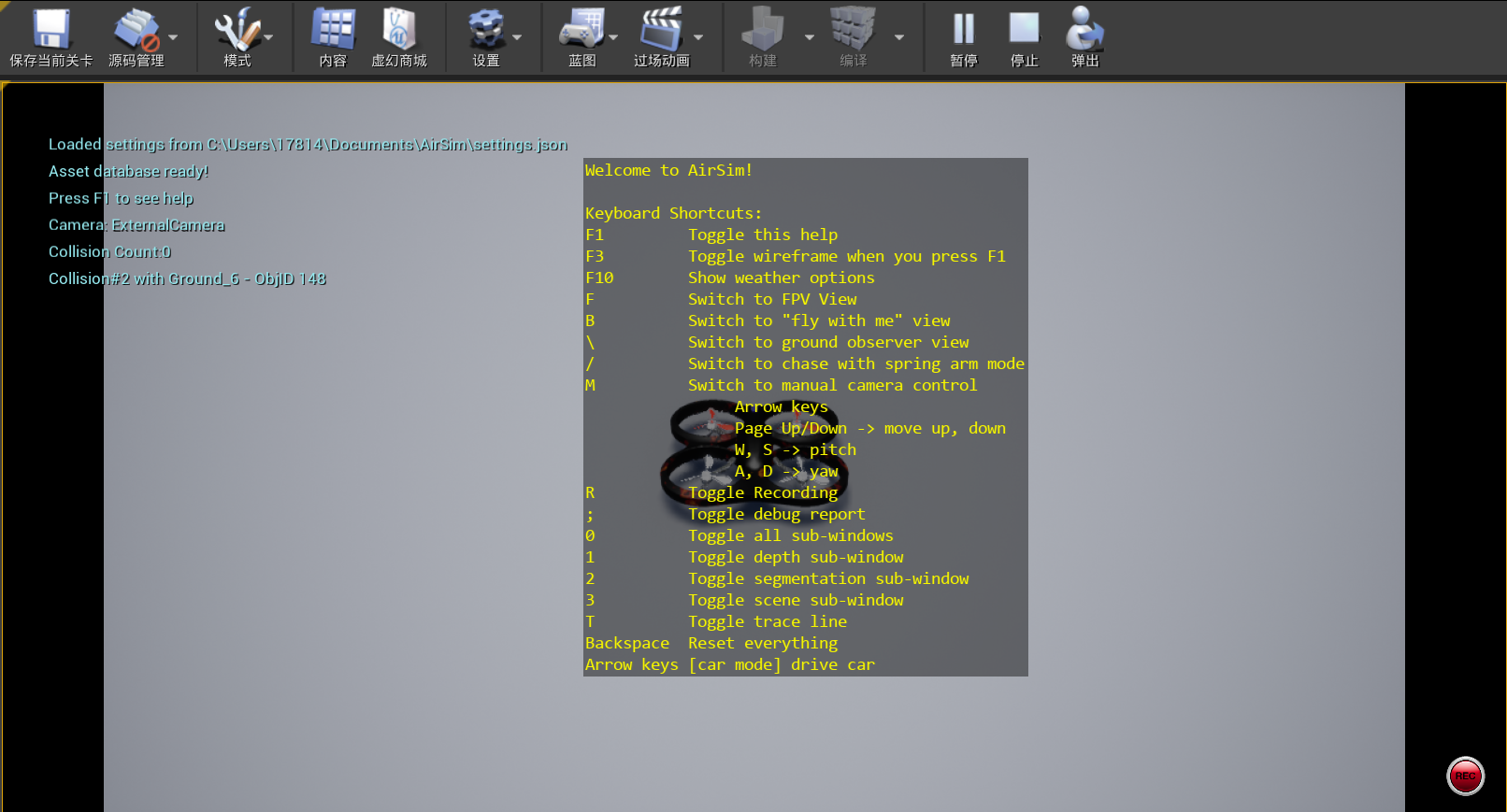
Task: Click the 'Asset database ready!' message
Action: click(x=128, y=171)
